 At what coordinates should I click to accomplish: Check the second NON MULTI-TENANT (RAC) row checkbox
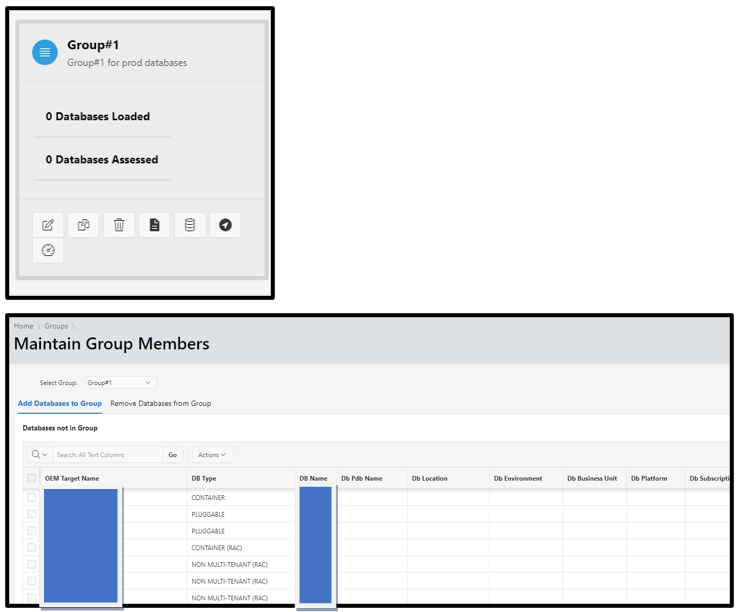click(32, 581)
